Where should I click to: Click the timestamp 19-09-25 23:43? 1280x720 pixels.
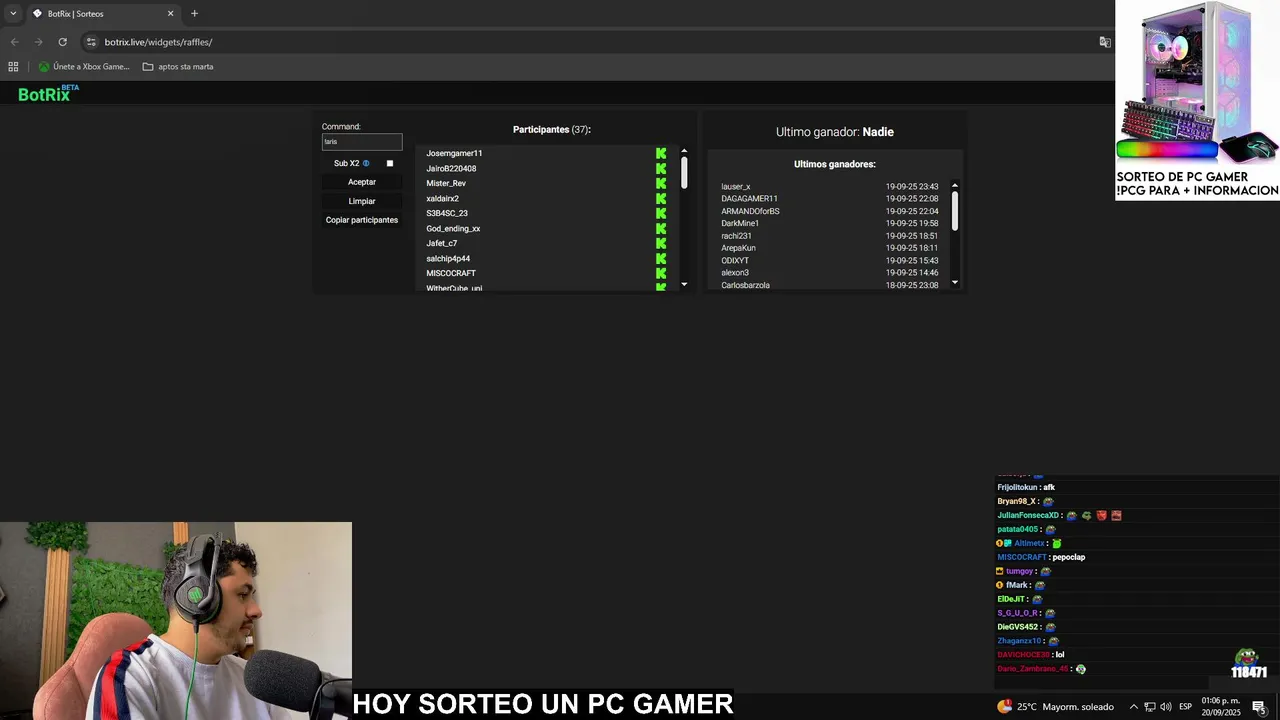coord(912,187)
